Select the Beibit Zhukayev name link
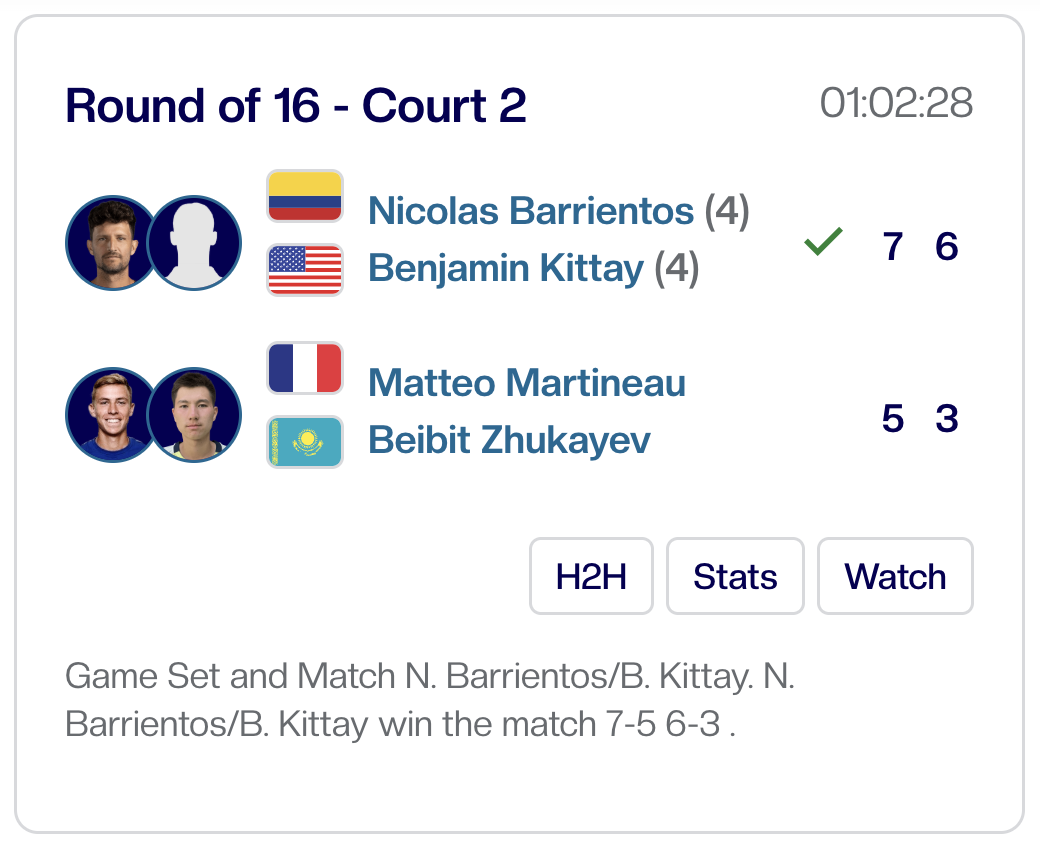Screen dimensions: 1040x846 (x=509, y=440)
